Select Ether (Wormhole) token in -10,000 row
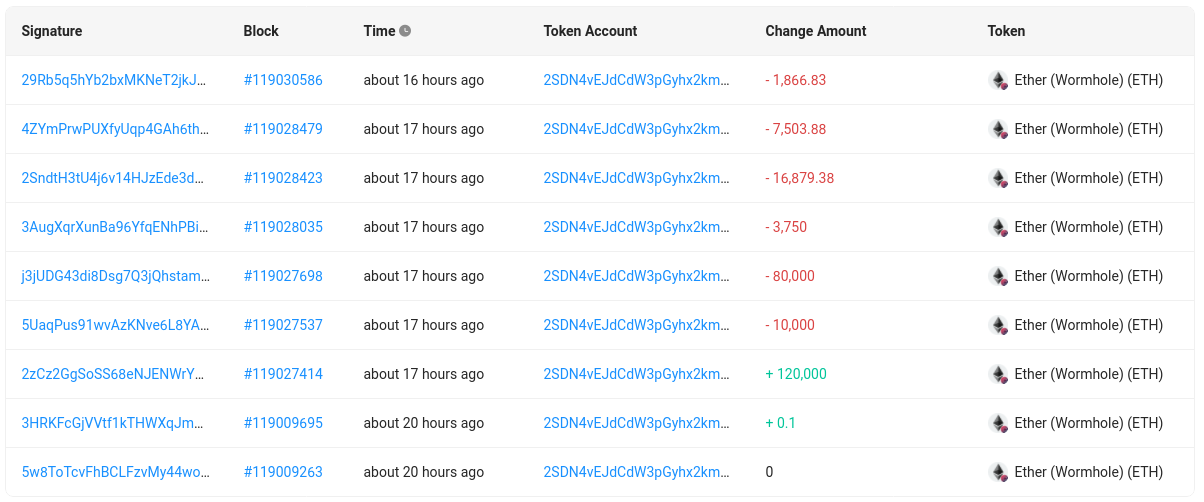Image resolution: width=1204 pixels, height=502 pixels. click(x=1088, y=325)
